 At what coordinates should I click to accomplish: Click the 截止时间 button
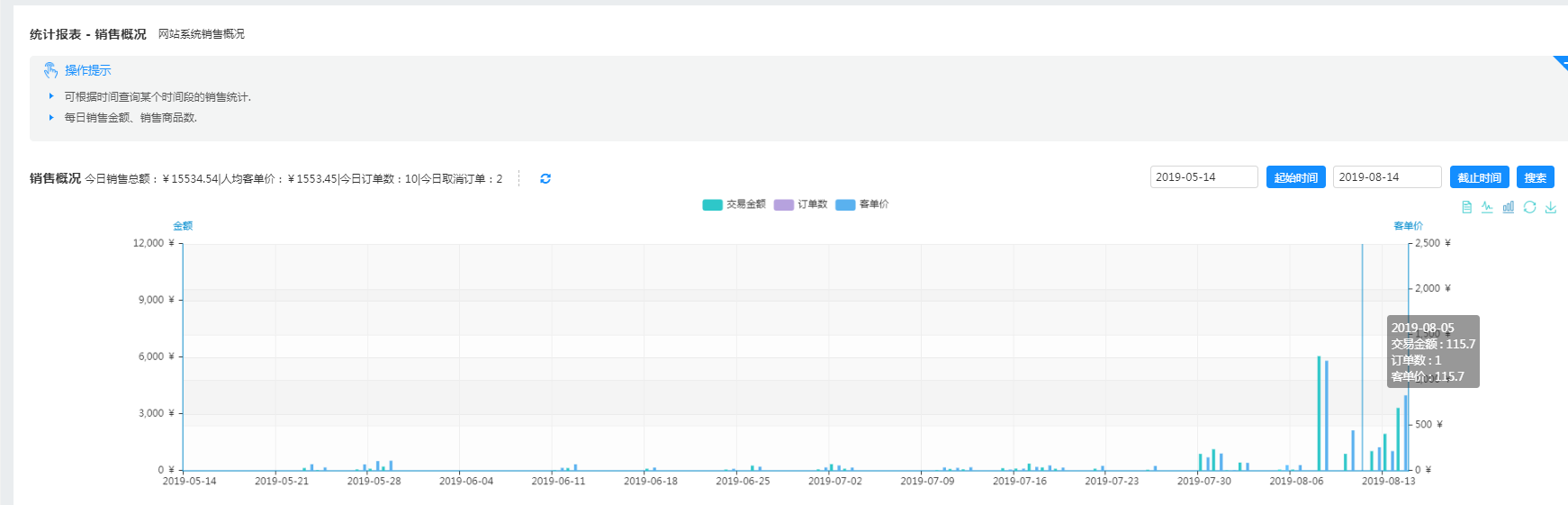(1479, 177)
